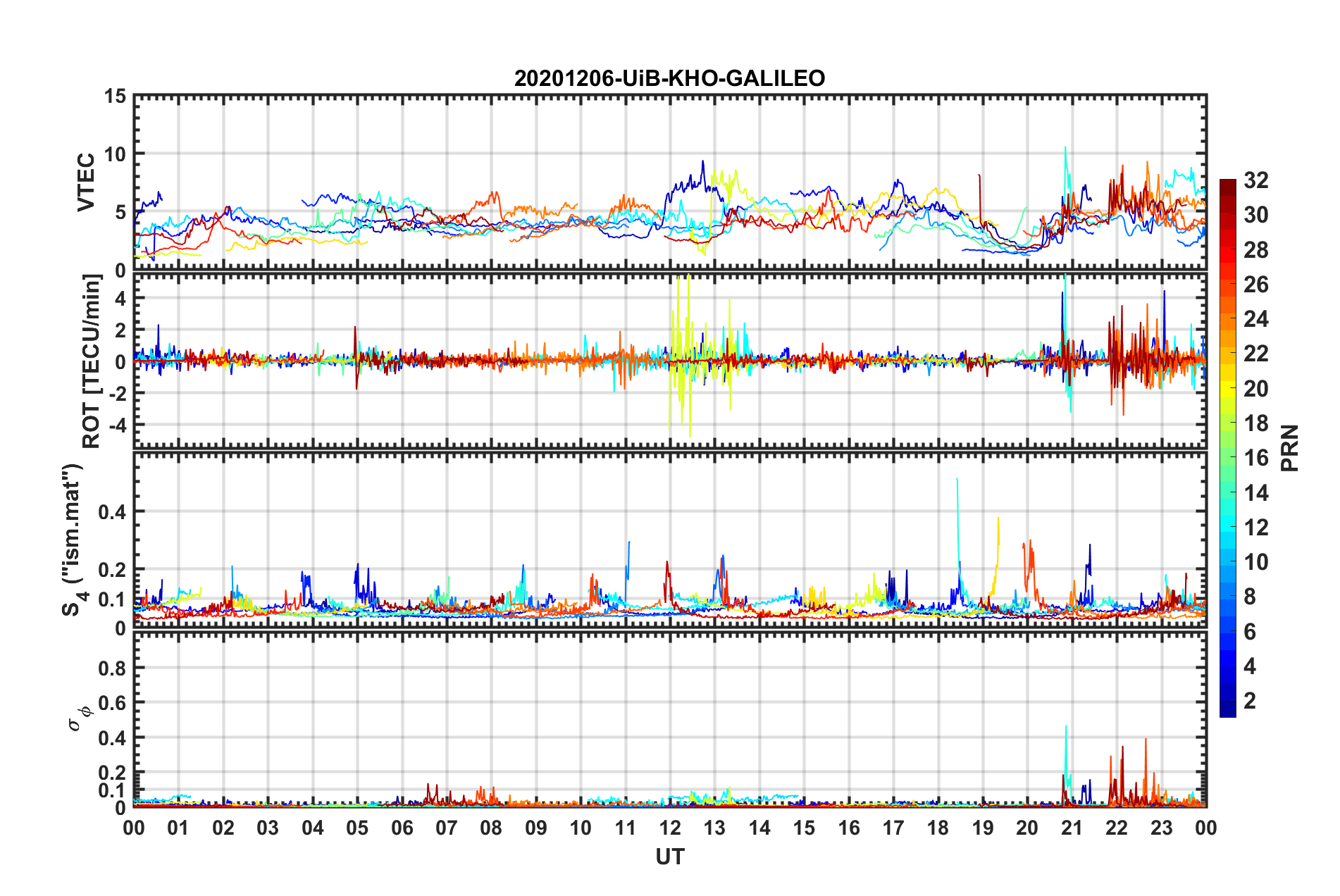Click x-axis tick label 03

[x=268, y=828]
